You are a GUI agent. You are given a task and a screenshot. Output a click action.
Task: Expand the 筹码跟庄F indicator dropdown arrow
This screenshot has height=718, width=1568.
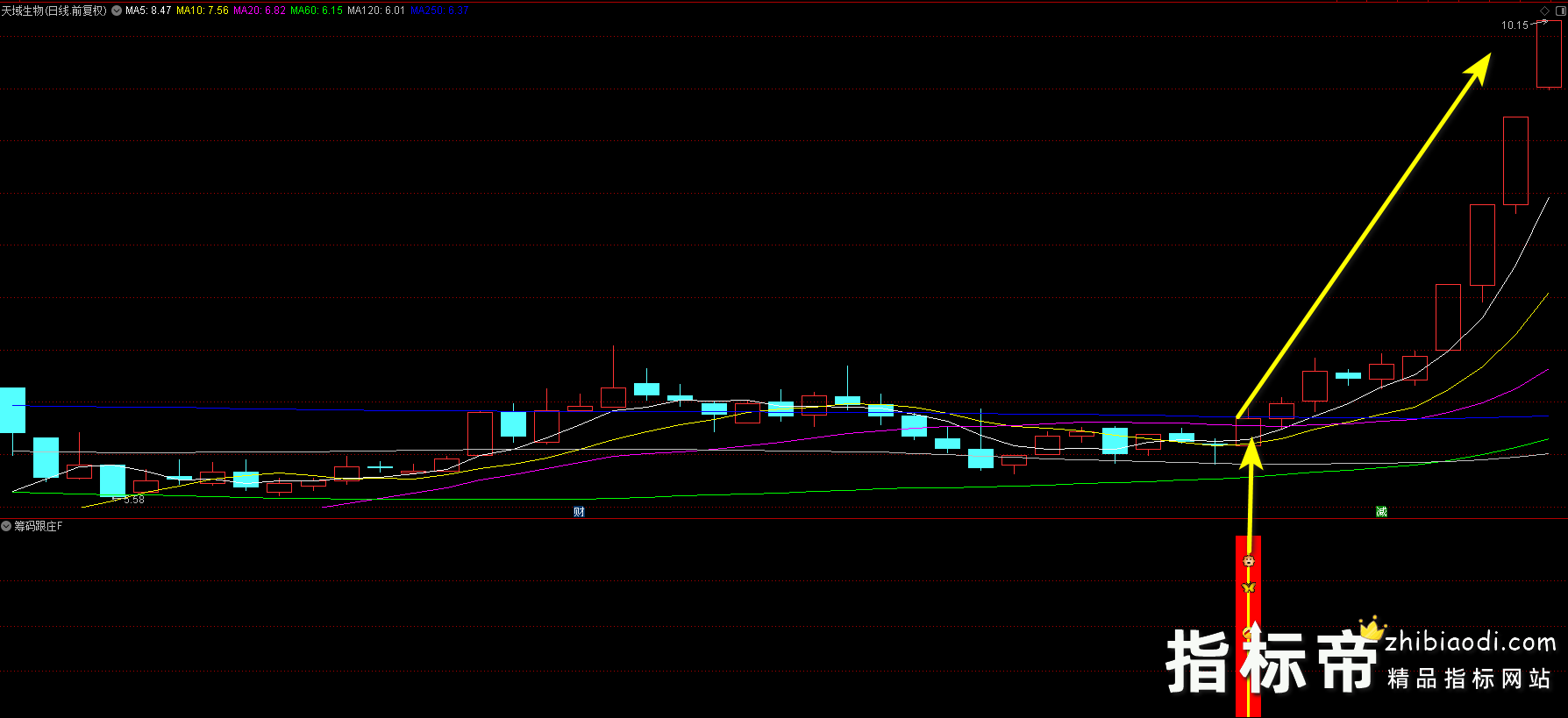(6, 526)
